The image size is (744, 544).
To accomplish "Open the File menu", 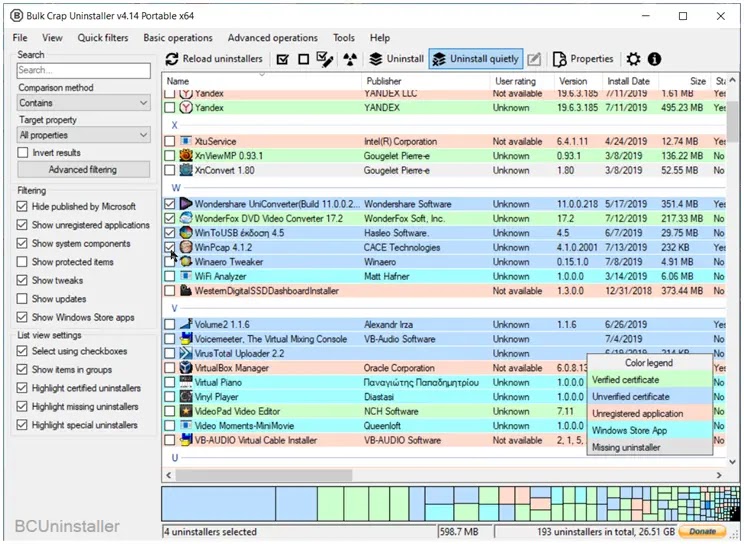I will (20, 38).
